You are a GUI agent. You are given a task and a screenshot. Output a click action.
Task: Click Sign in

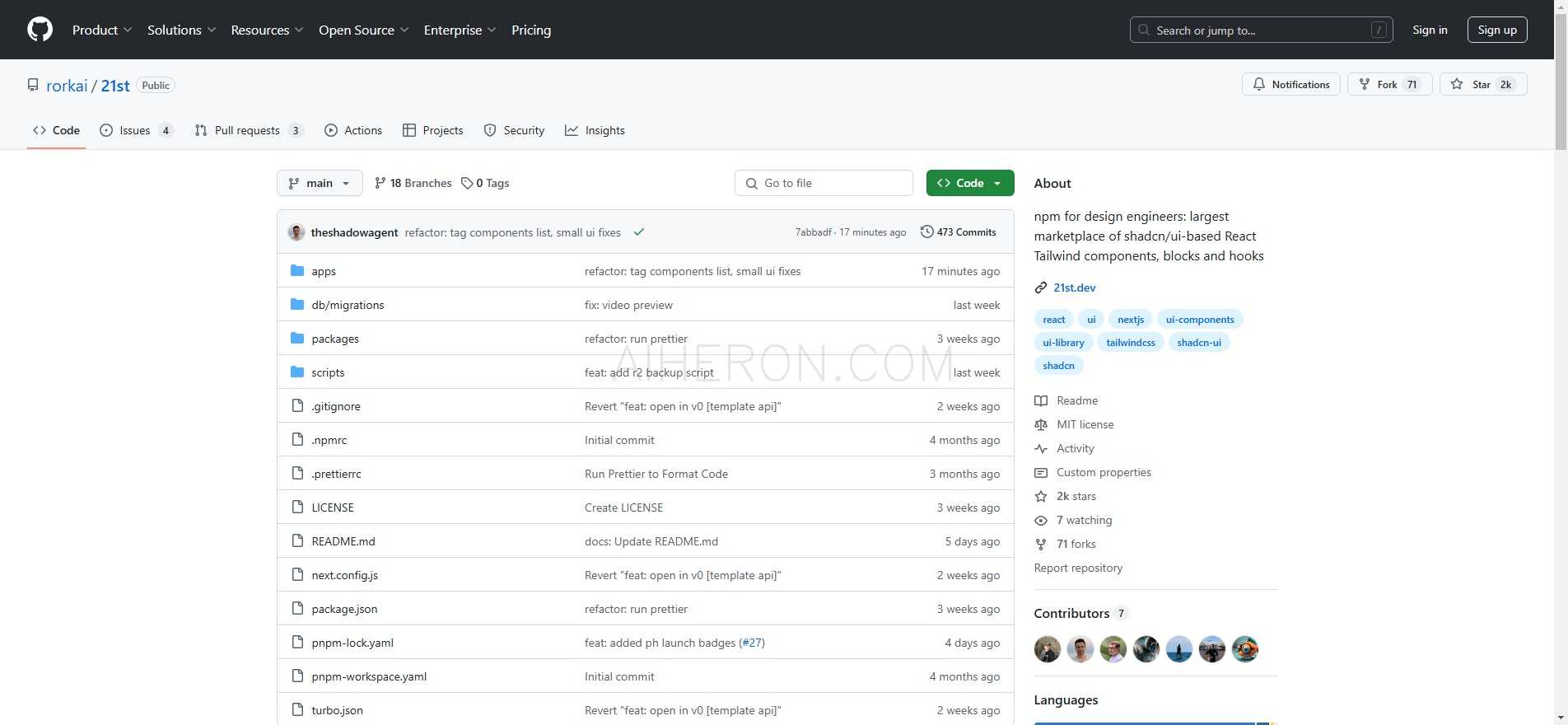[x=1430, y=30]
